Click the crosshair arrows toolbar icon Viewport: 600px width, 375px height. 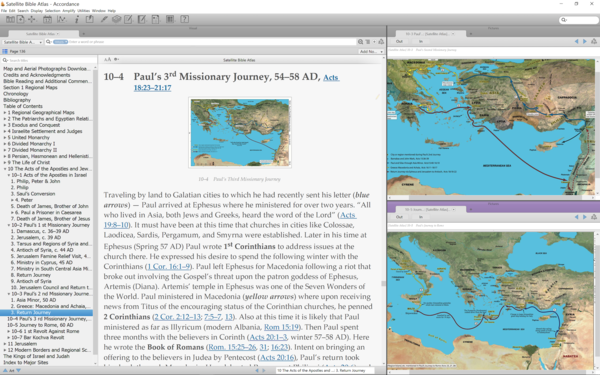tap(32, 19)
